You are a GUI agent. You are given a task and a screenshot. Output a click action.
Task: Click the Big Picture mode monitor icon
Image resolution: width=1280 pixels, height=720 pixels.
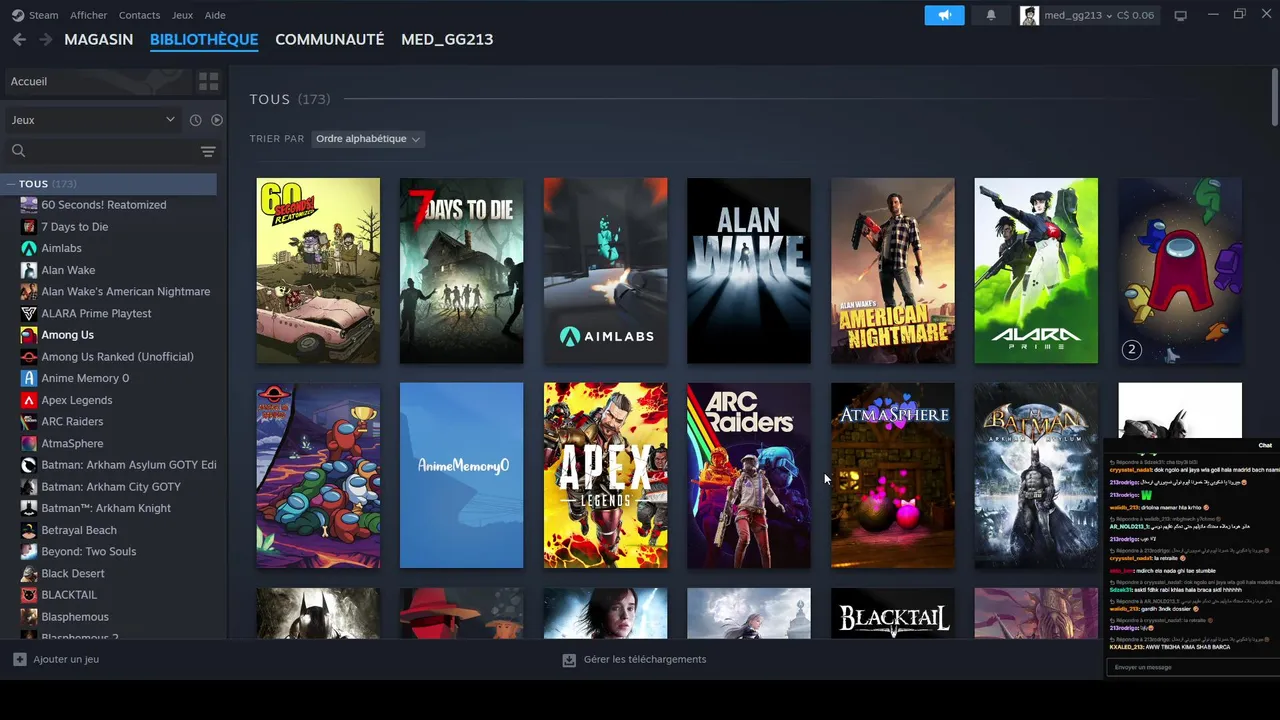click(x=1180, y=15)
